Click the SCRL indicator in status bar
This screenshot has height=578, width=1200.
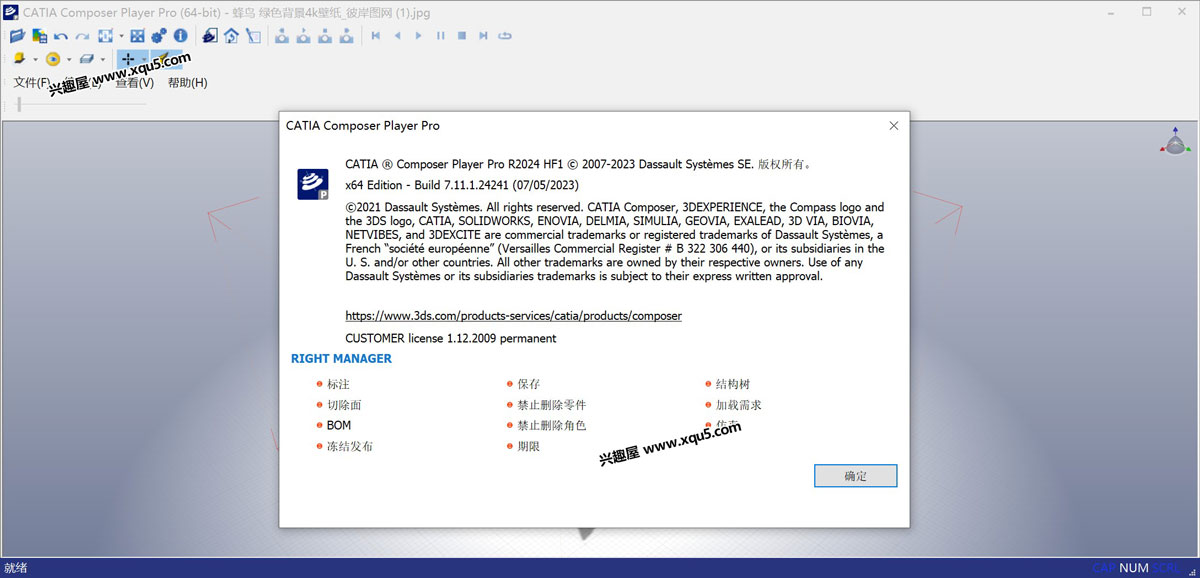point(1166,568)
